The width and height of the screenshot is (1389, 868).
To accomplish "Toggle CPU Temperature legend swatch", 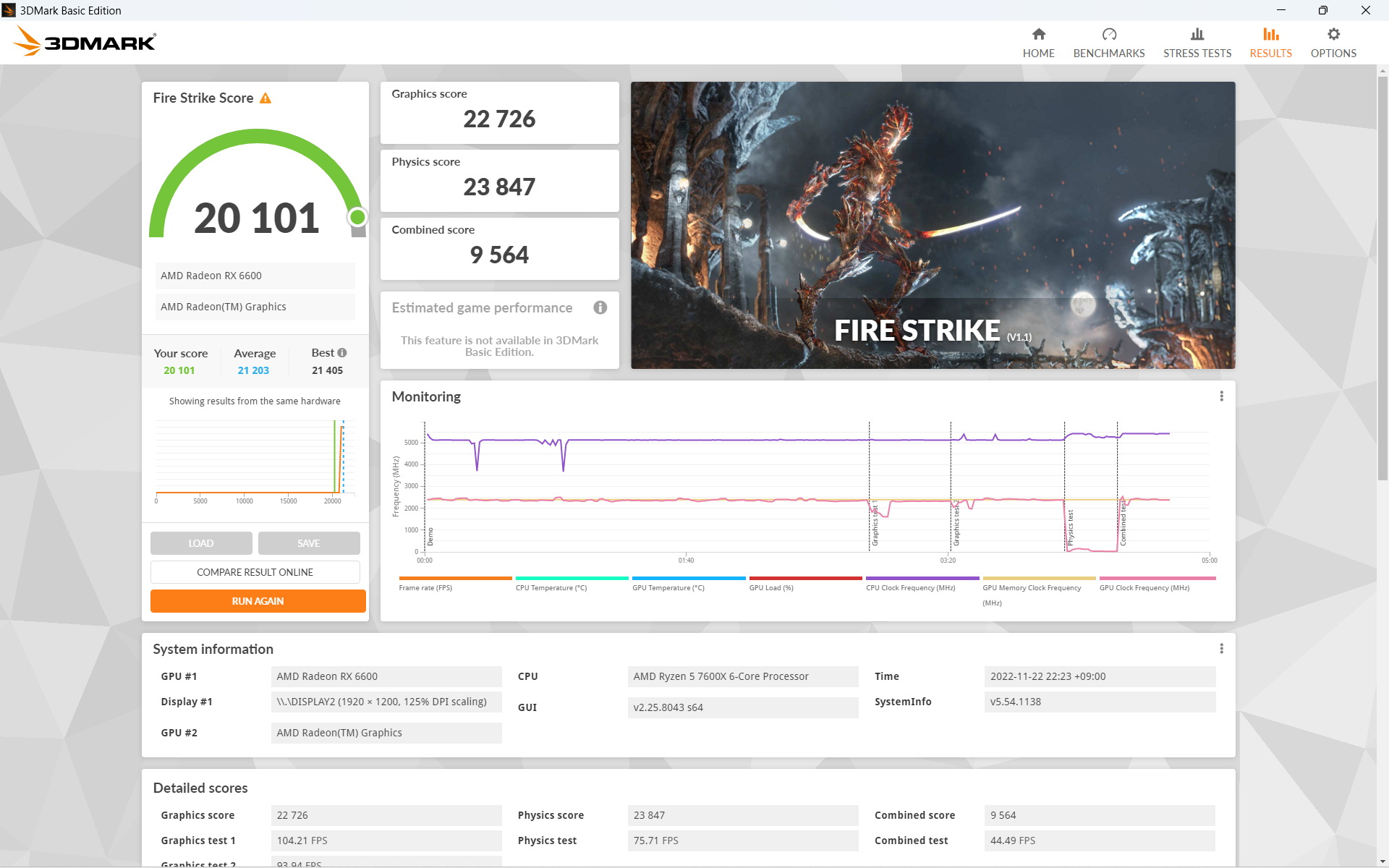I will click(572, 578).
